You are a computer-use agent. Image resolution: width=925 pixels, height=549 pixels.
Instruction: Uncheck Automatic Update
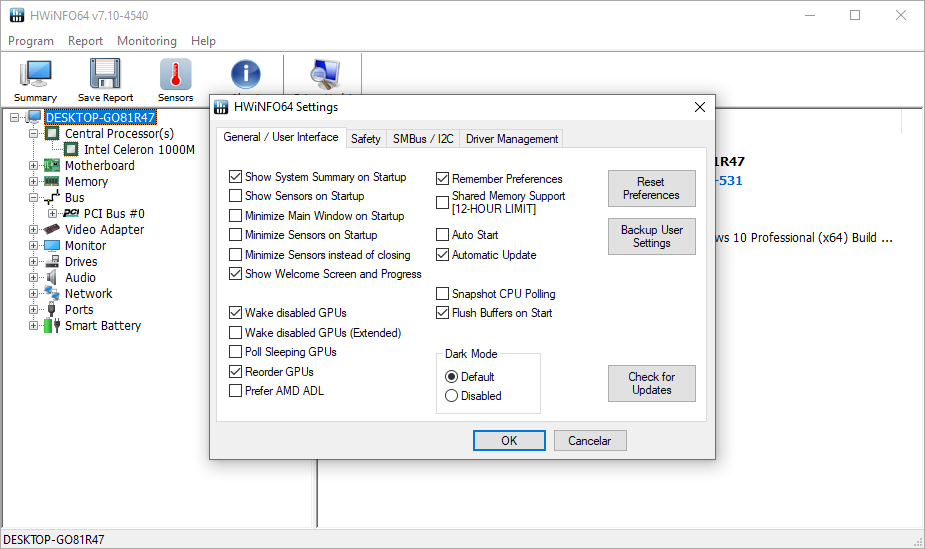tap(442, 254)
